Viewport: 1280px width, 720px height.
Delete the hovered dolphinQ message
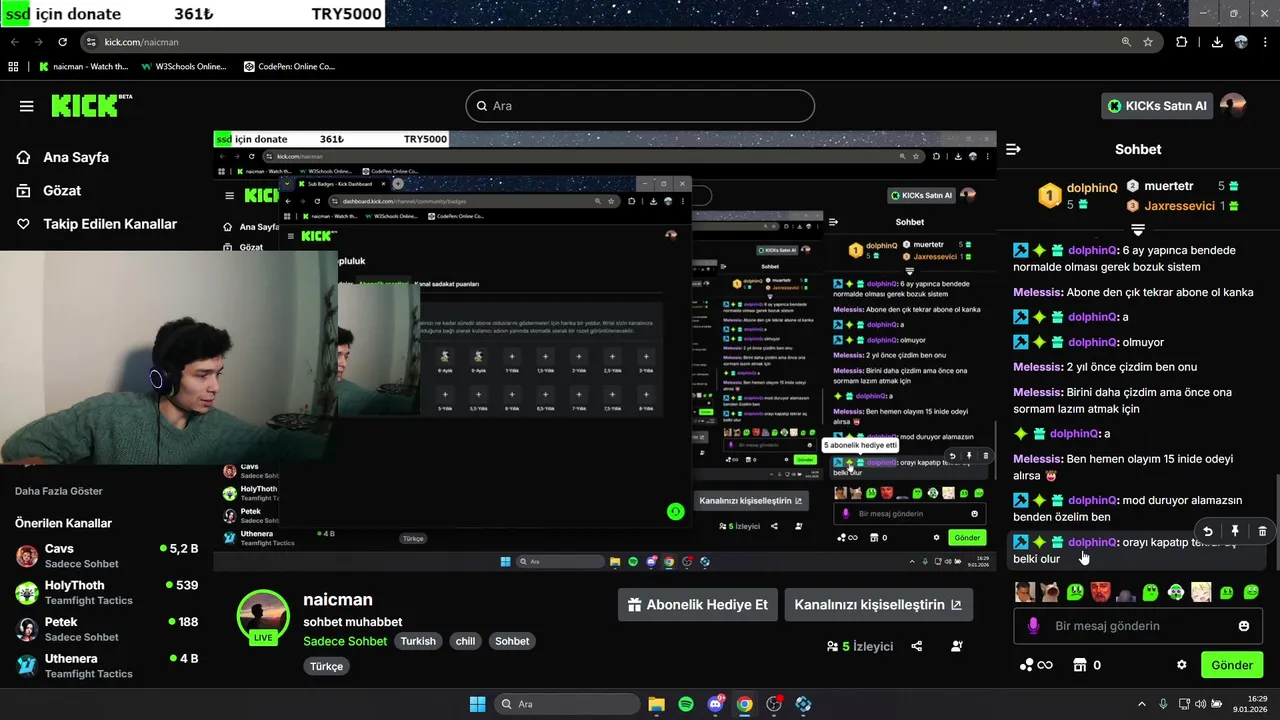tap(1262, 532)
